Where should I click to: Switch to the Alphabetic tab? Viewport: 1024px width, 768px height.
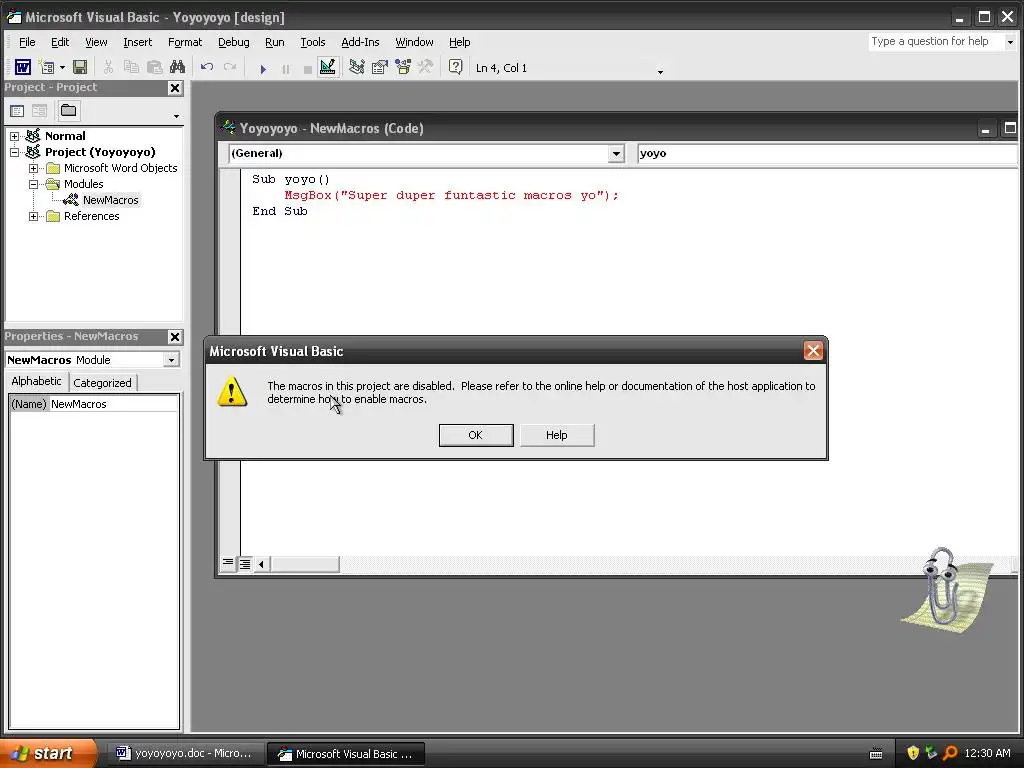pyautogui.click(x=37, y=381)
